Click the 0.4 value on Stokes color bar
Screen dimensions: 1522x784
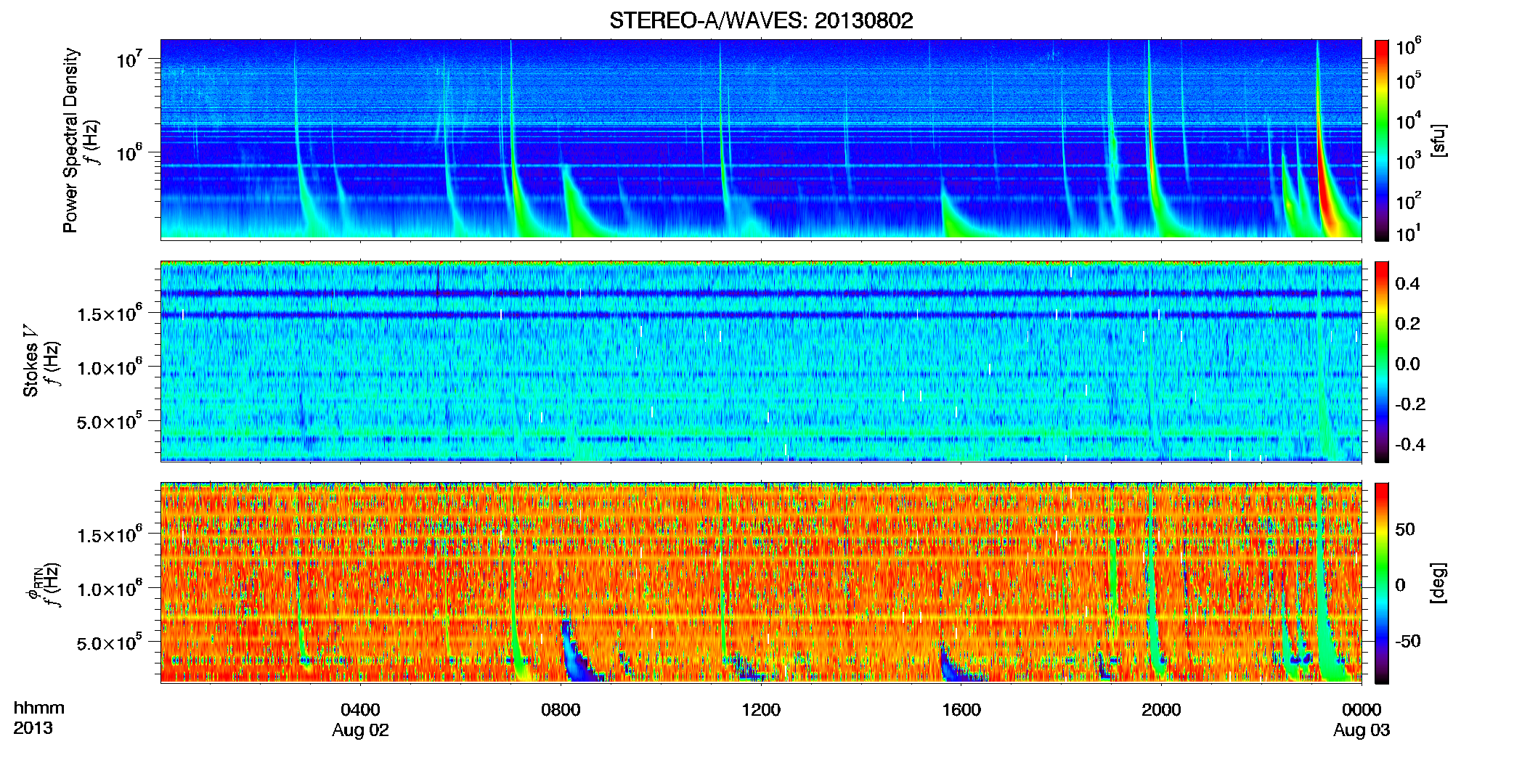click(1407, 284)
